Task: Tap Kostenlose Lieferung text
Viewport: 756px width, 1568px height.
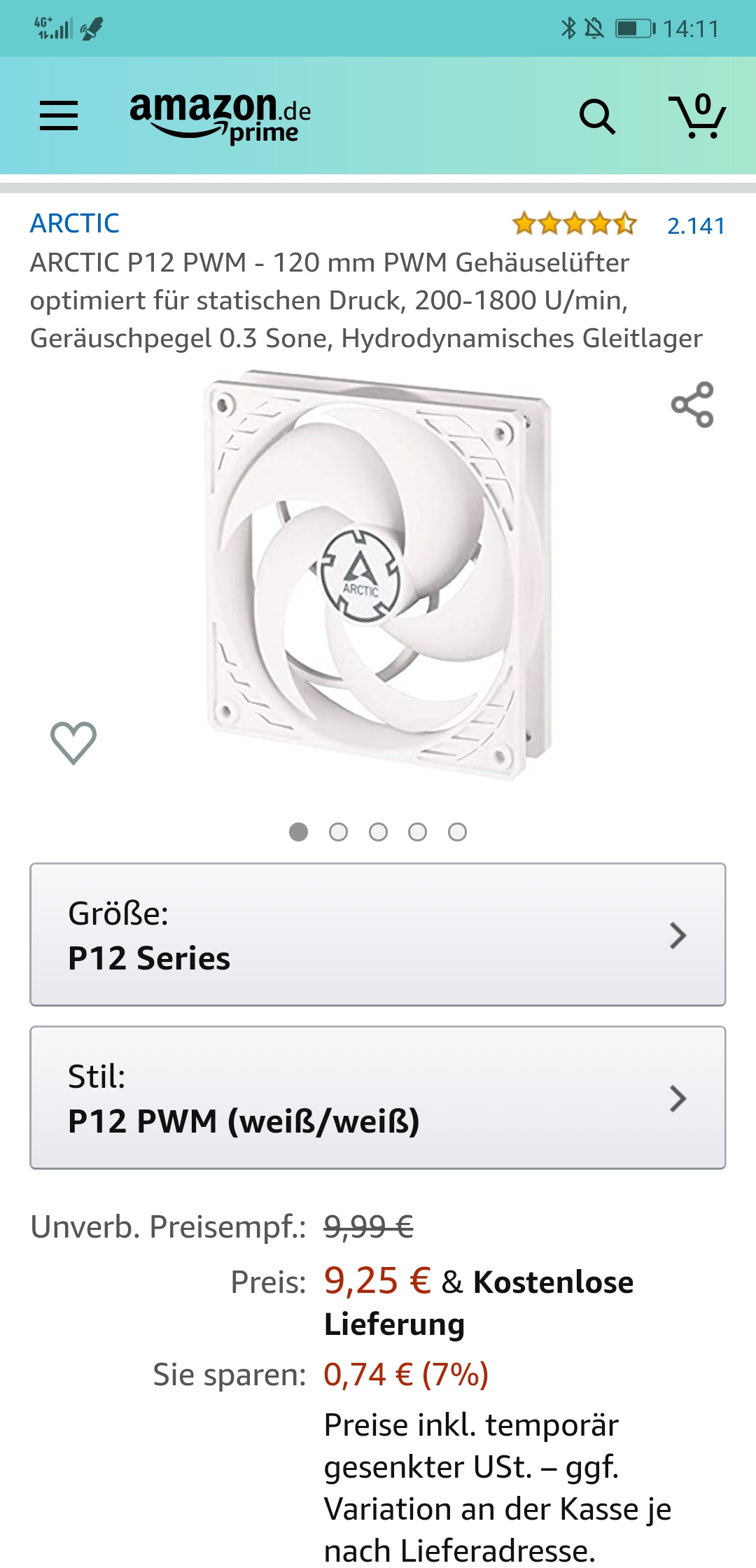Action: coord(479,1303)
